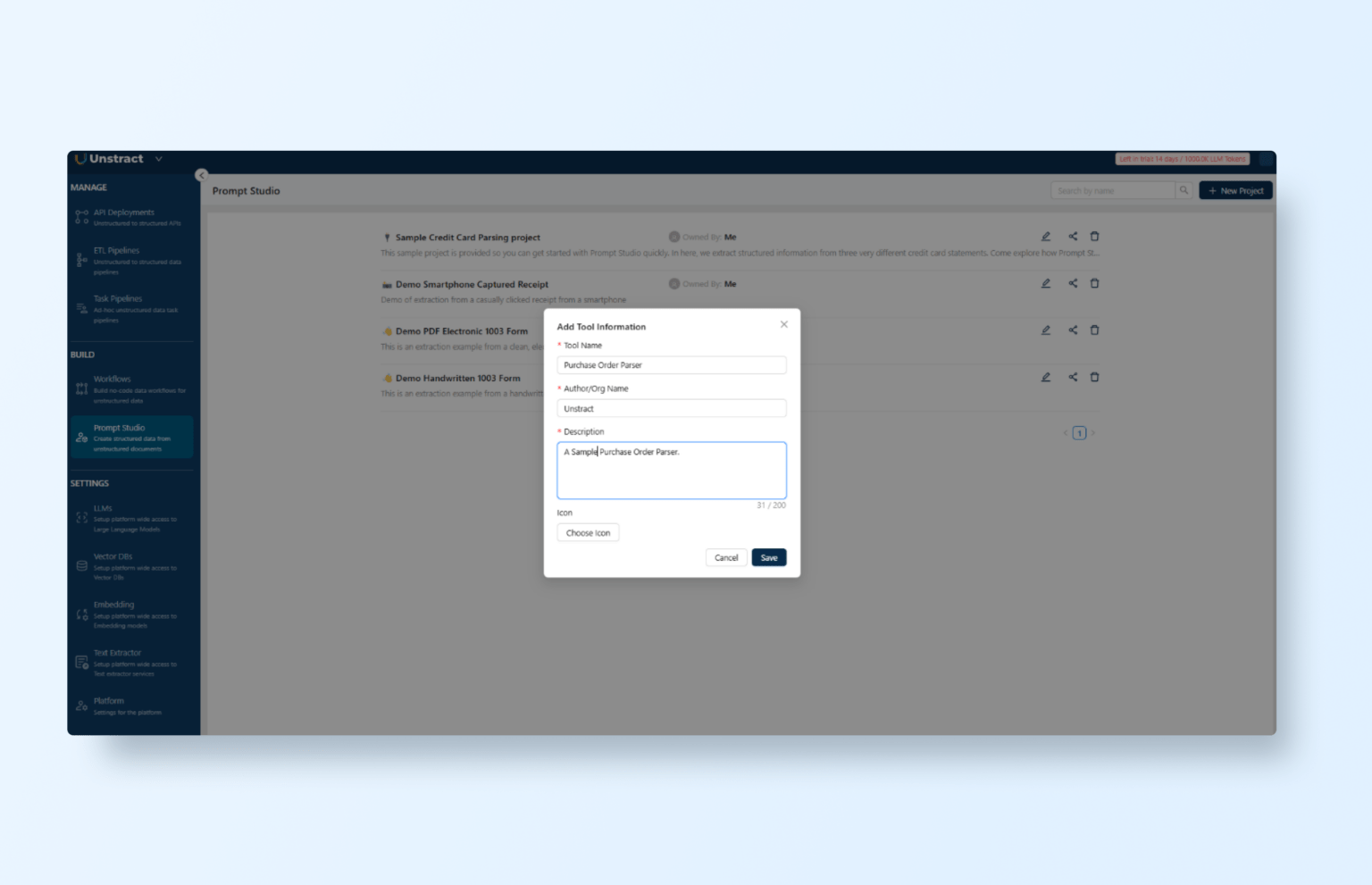Edit the Demo PDF Electronic 1003 Form project

click(x=1046, y=330)
